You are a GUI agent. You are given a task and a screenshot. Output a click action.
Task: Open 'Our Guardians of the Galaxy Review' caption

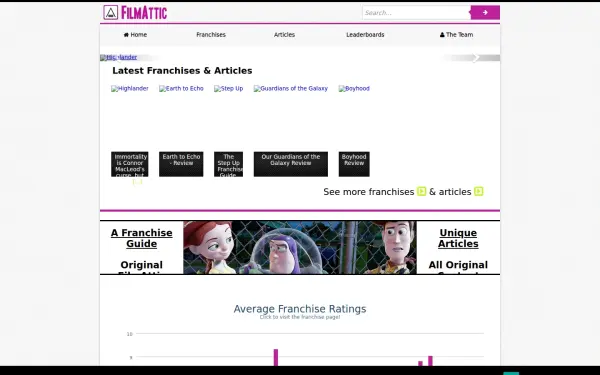point(291,165)
